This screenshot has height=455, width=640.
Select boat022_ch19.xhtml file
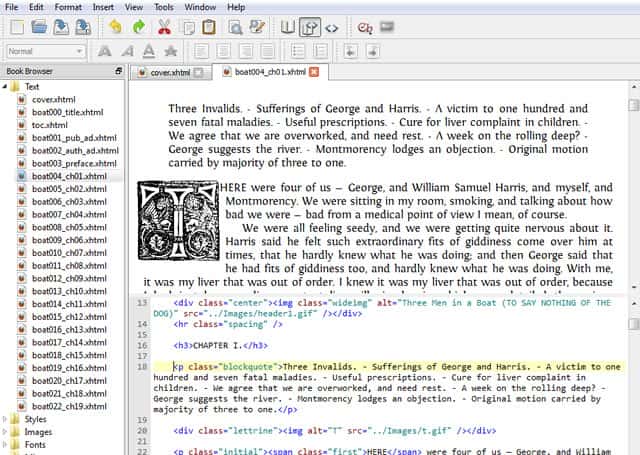coord(69,406)
